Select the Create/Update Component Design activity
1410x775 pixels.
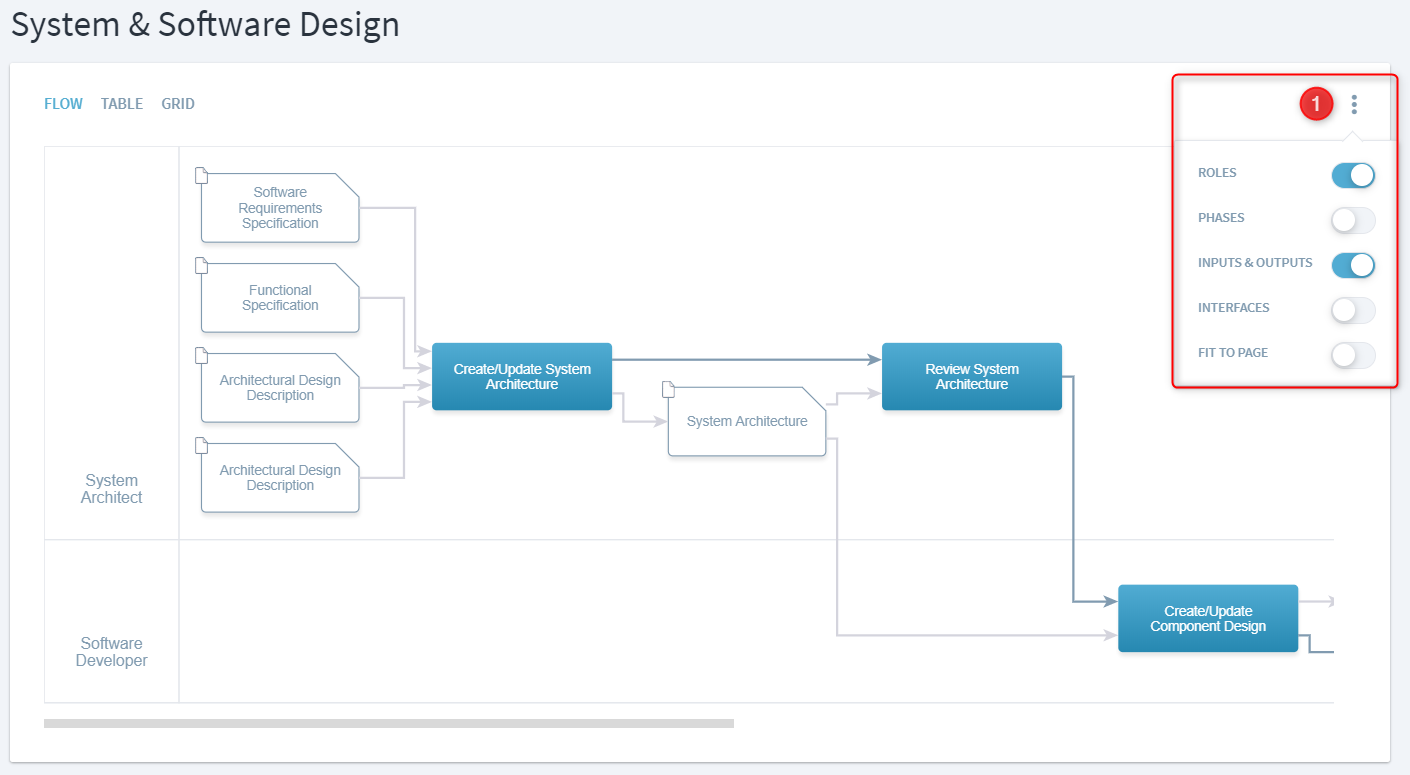[1207, 619]
